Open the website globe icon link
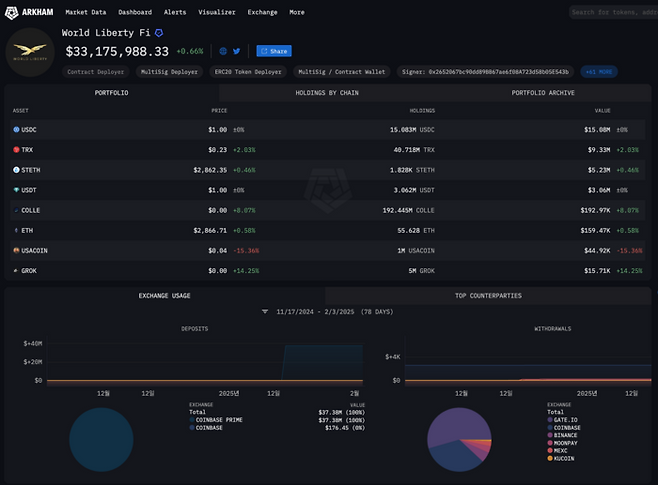Viewport: 658px width, 485px height. (x=223, y=51)
